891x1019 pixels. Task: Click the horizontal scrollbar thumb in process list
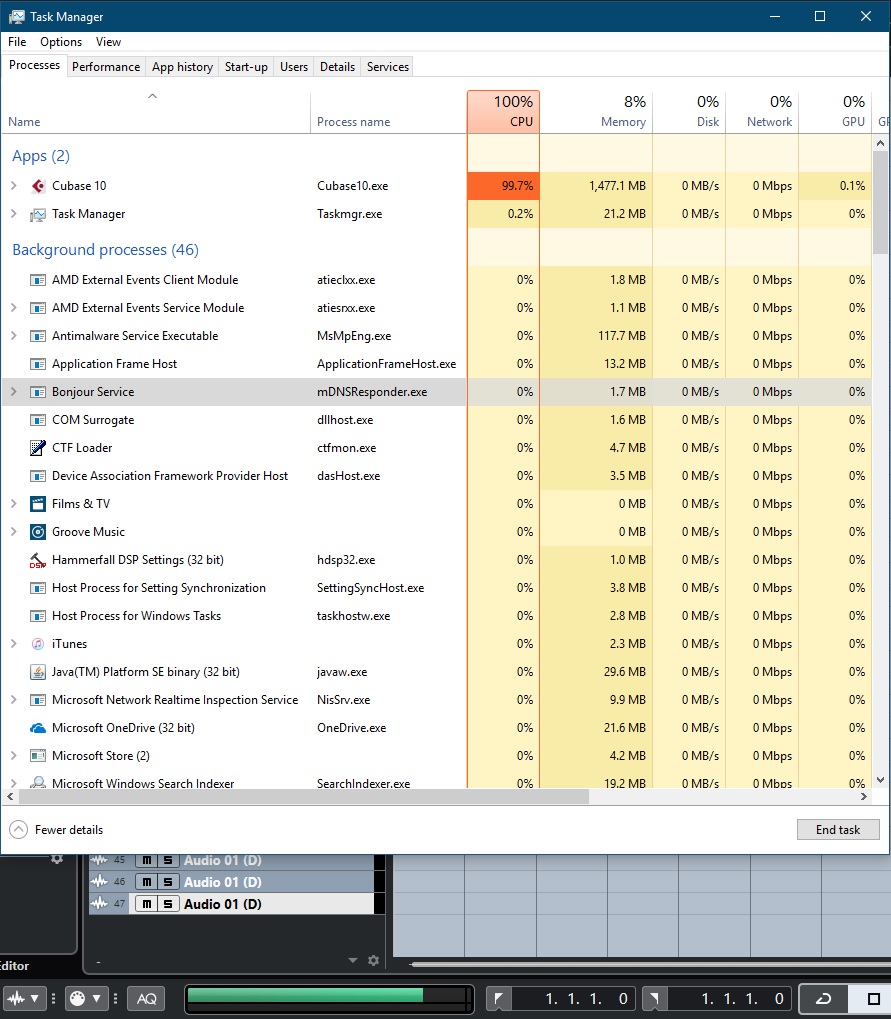(304, 796)
